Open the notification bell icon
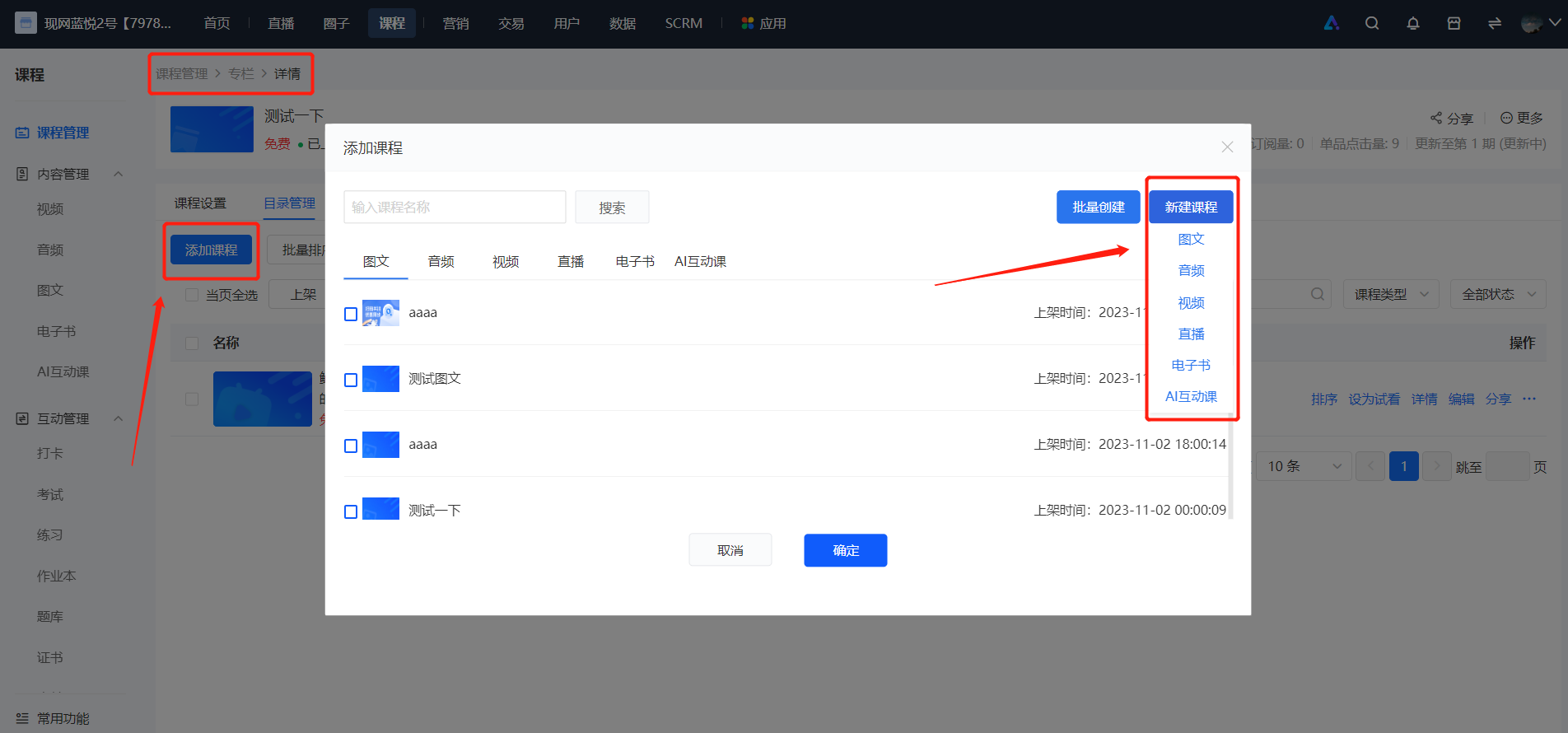The image size is (1568, 733). 1413,23
